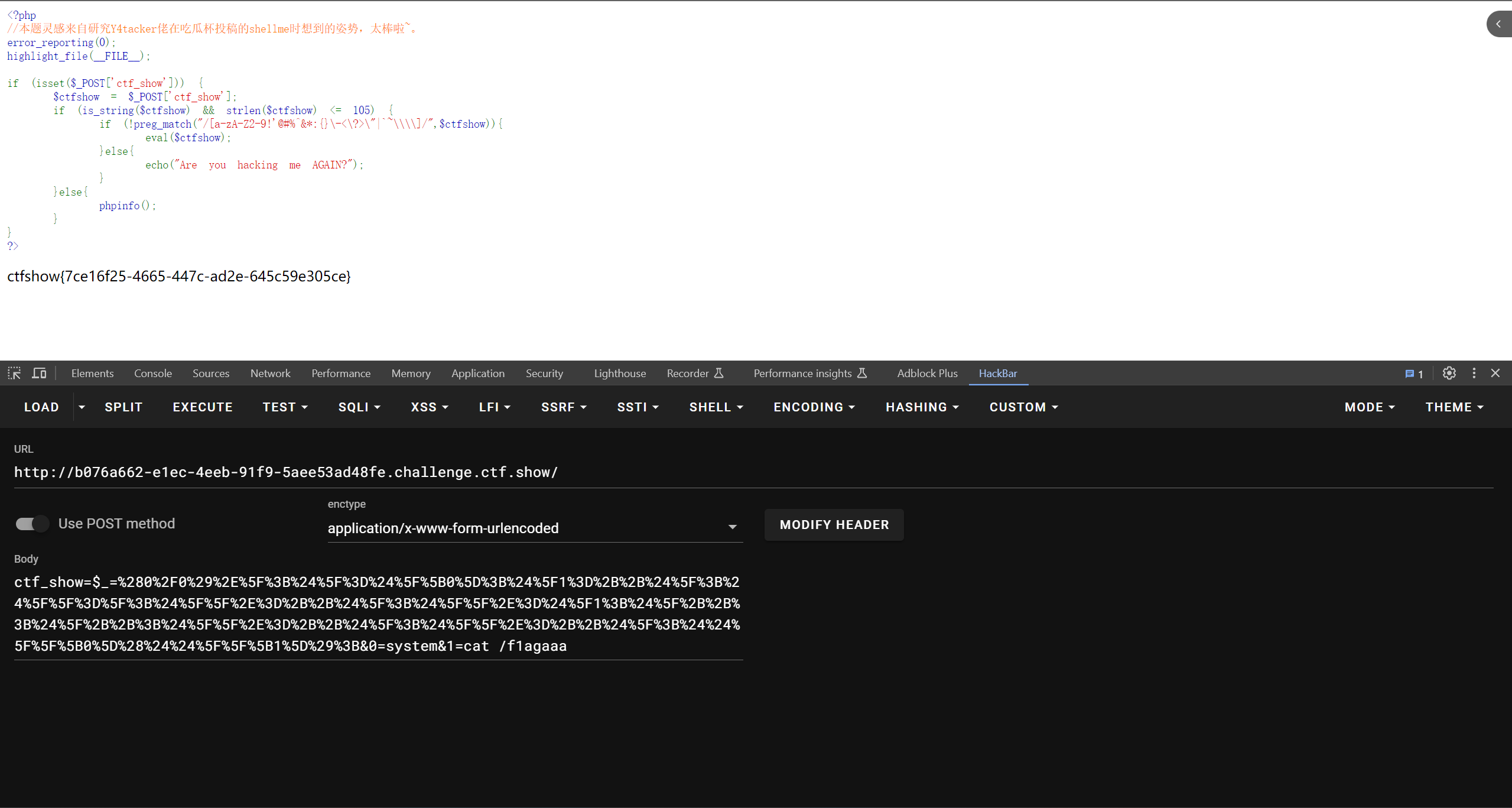The width and height of the screenshot is (1512, 808).
Task: Open the THEME dropdown menu
Action: 1455,407
